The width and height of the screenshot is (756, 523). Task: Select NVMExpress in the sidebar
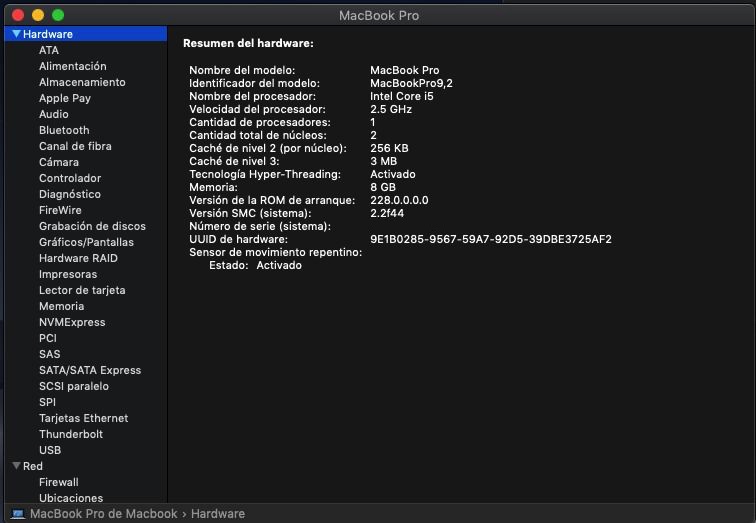pyautogui.click(x=72, y=322)
